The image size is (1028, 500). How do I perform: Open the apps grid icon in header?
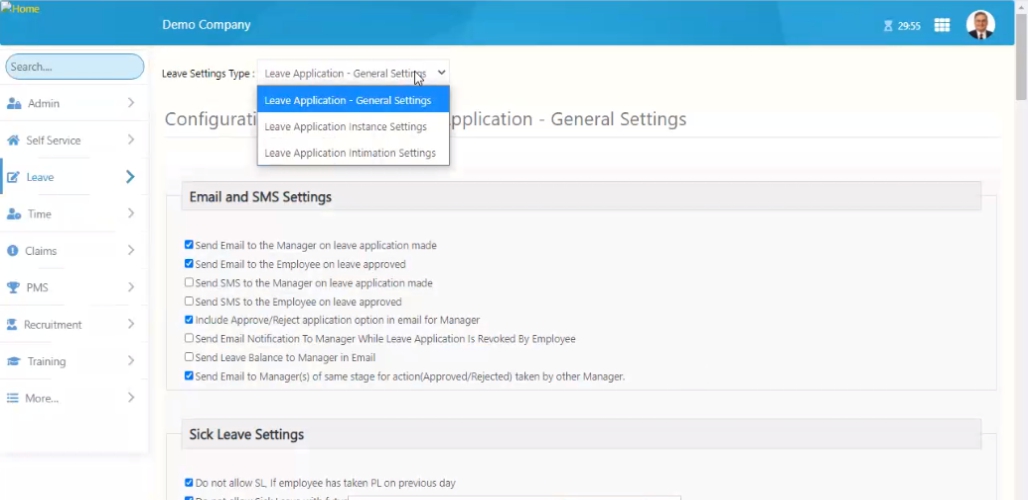(x=941, y=25)
